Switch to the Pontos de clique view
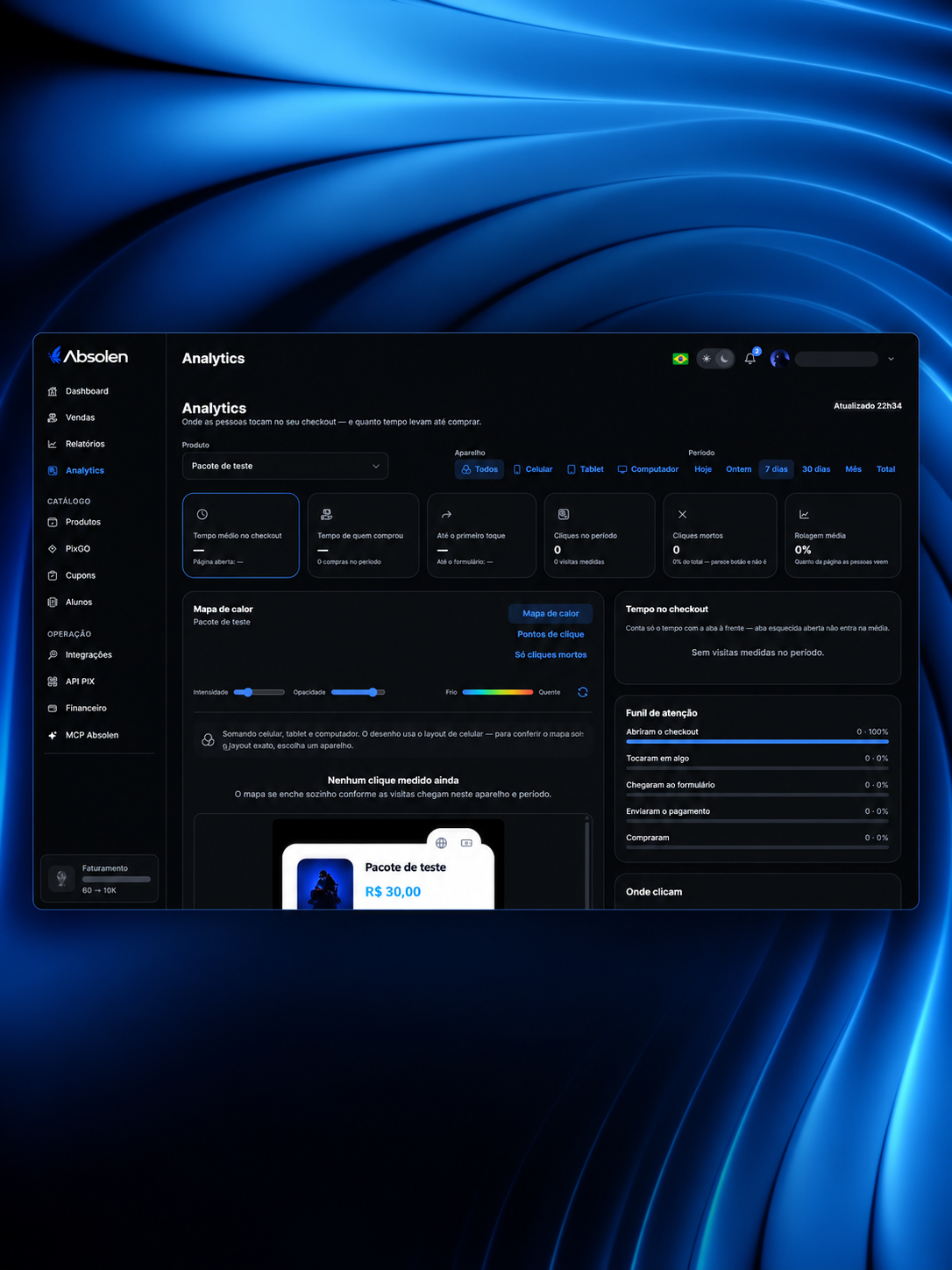The width and height of the screenshot is (952, 1270). tap(551, 634)
